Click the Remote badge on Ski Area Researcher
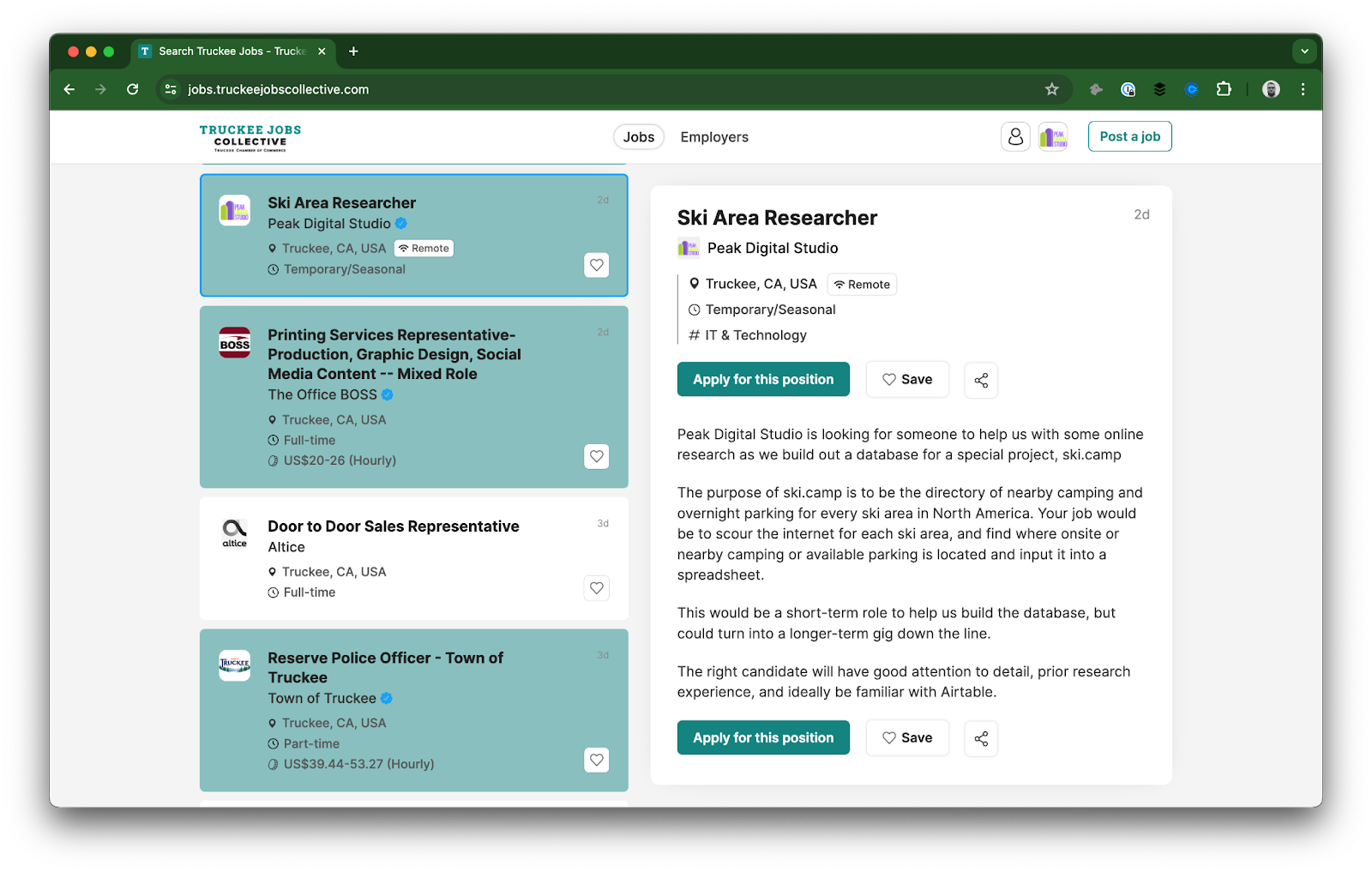Screen dimensions: 1372x872 (424, 248)
